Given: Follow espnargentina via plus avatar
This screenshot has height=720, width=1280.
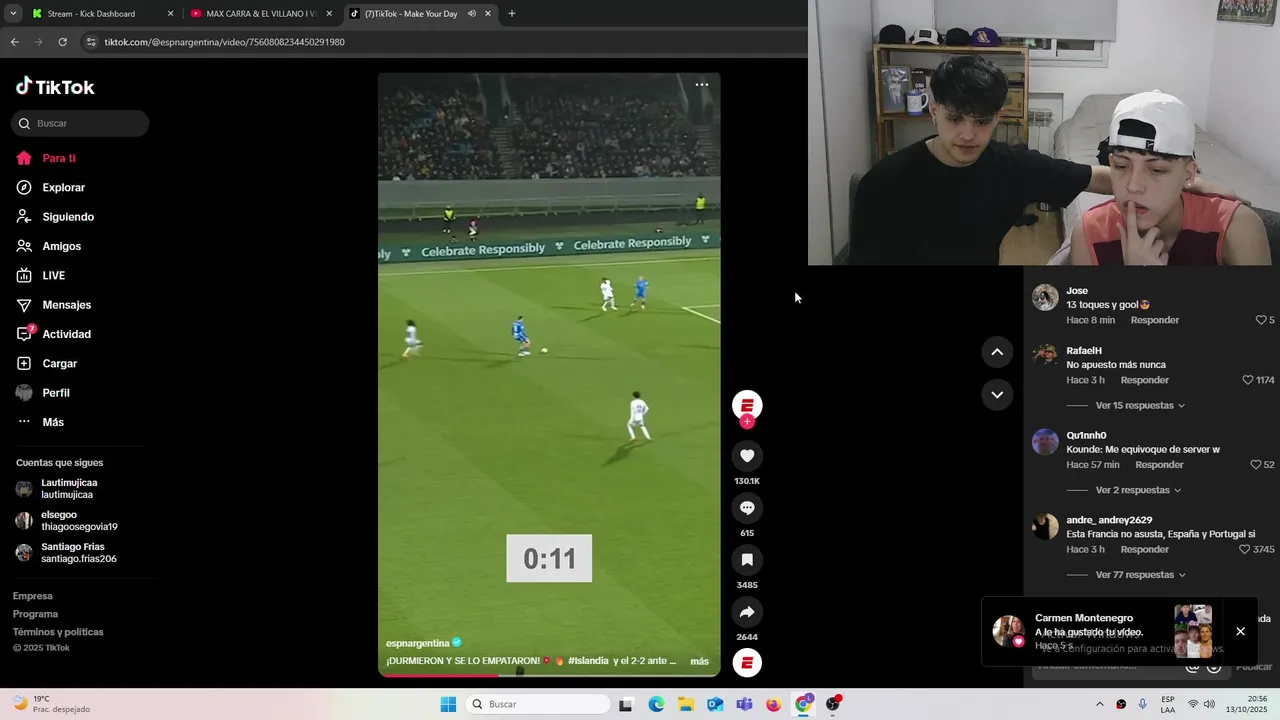Looking at the screenshot, I should (x=747, y=422).
